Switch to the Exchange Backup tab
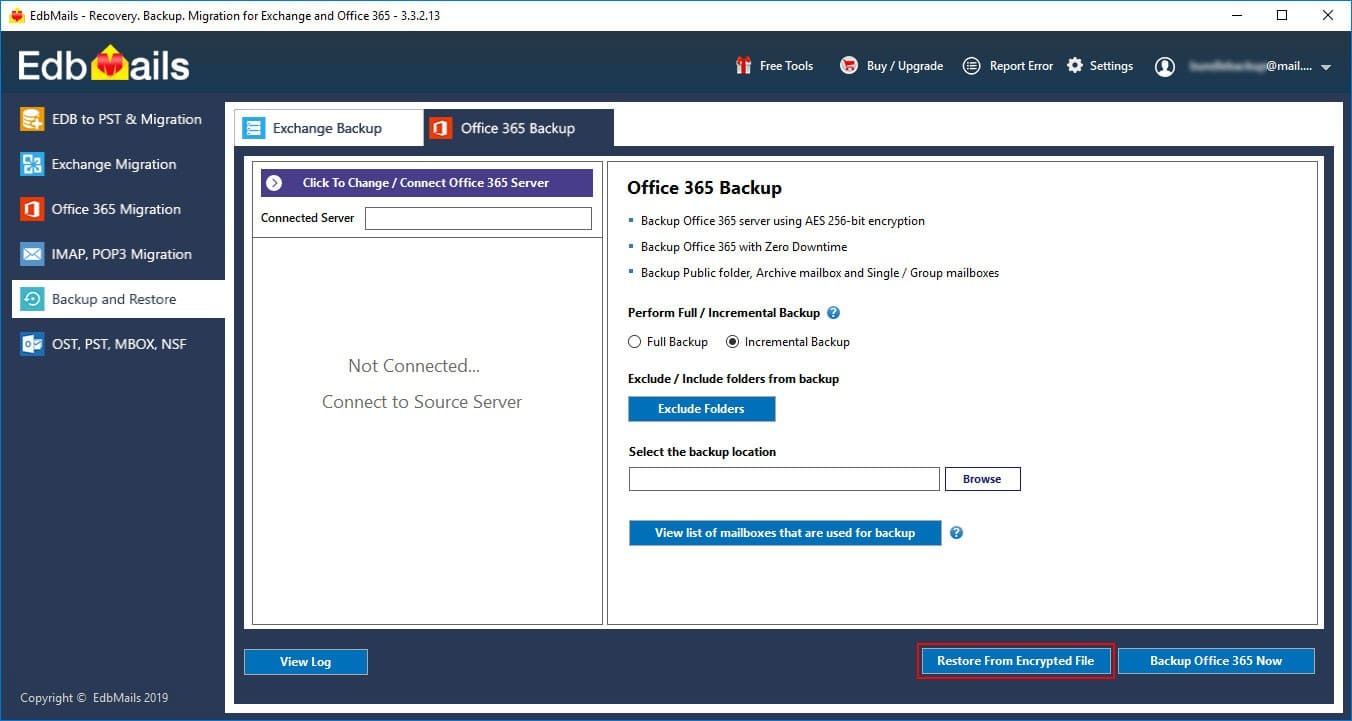The width and height of the screenshot is (1352, 721). (x=328, y=128)
